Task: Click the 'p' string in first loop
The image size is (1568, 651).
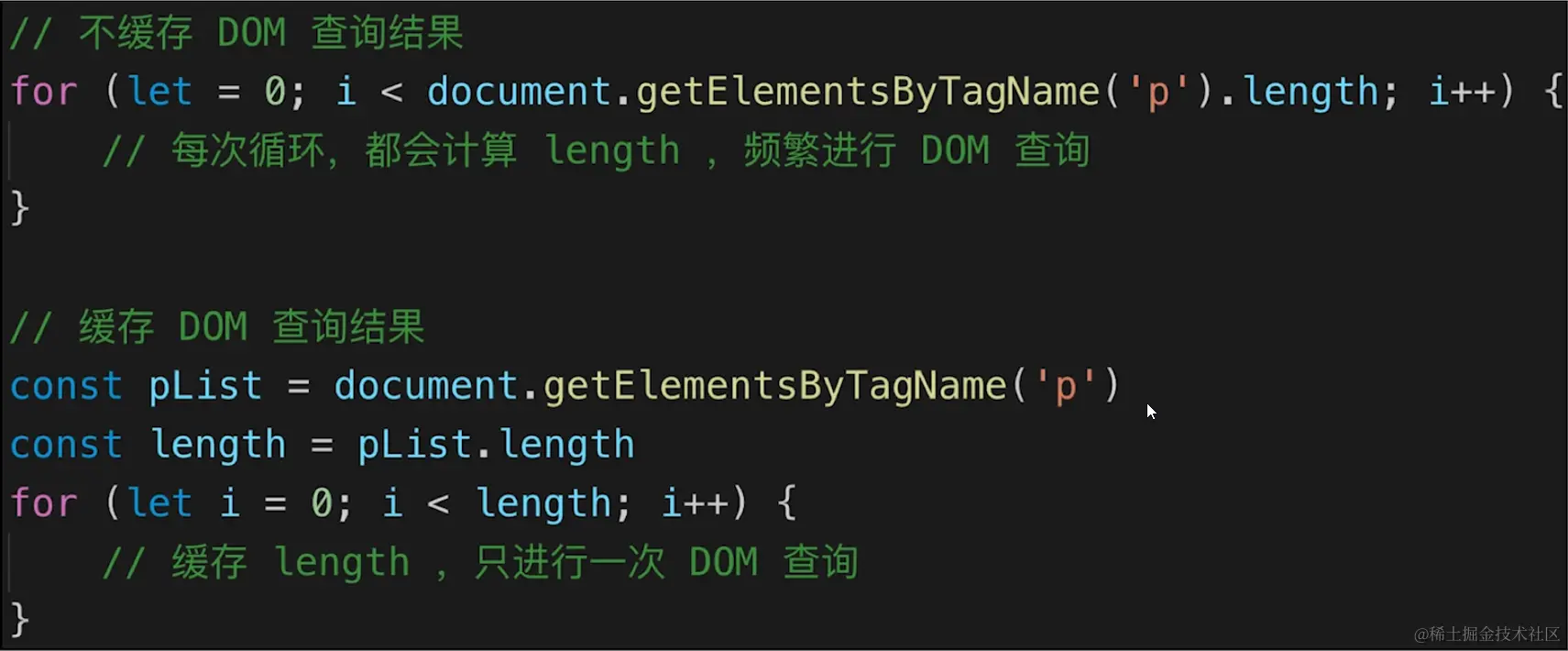Action: click(1158, 92)
